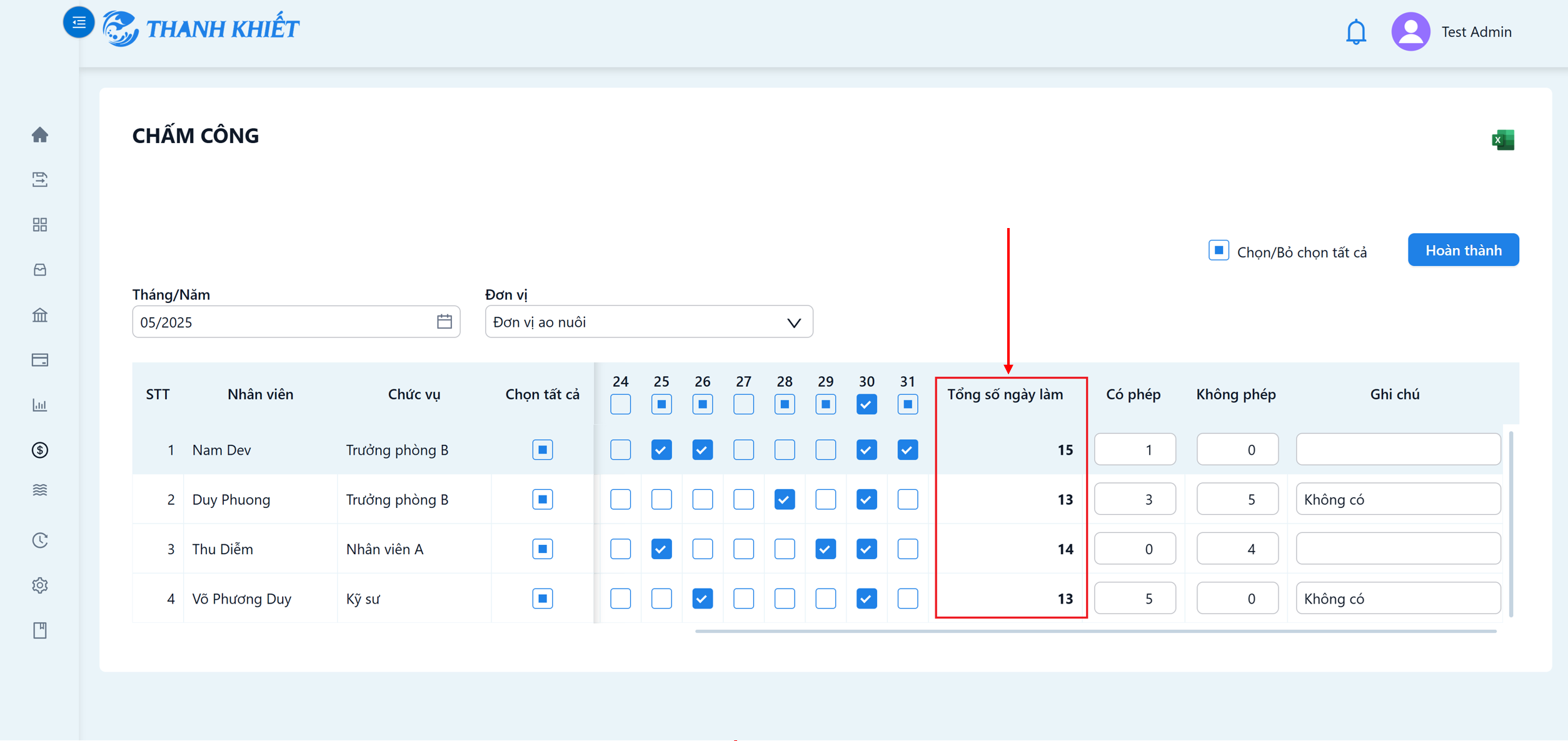Click the Kỹ sư position cell

363,599
